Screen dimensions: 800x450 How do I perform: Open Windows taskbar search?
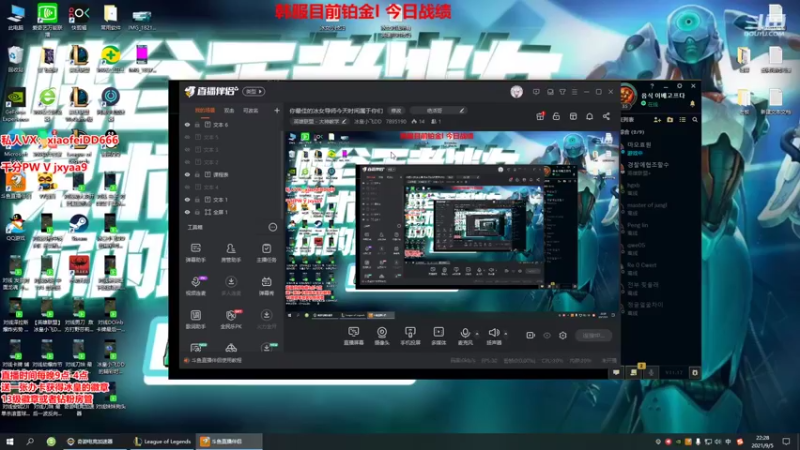pyautogui.click(x=30, y=441)
